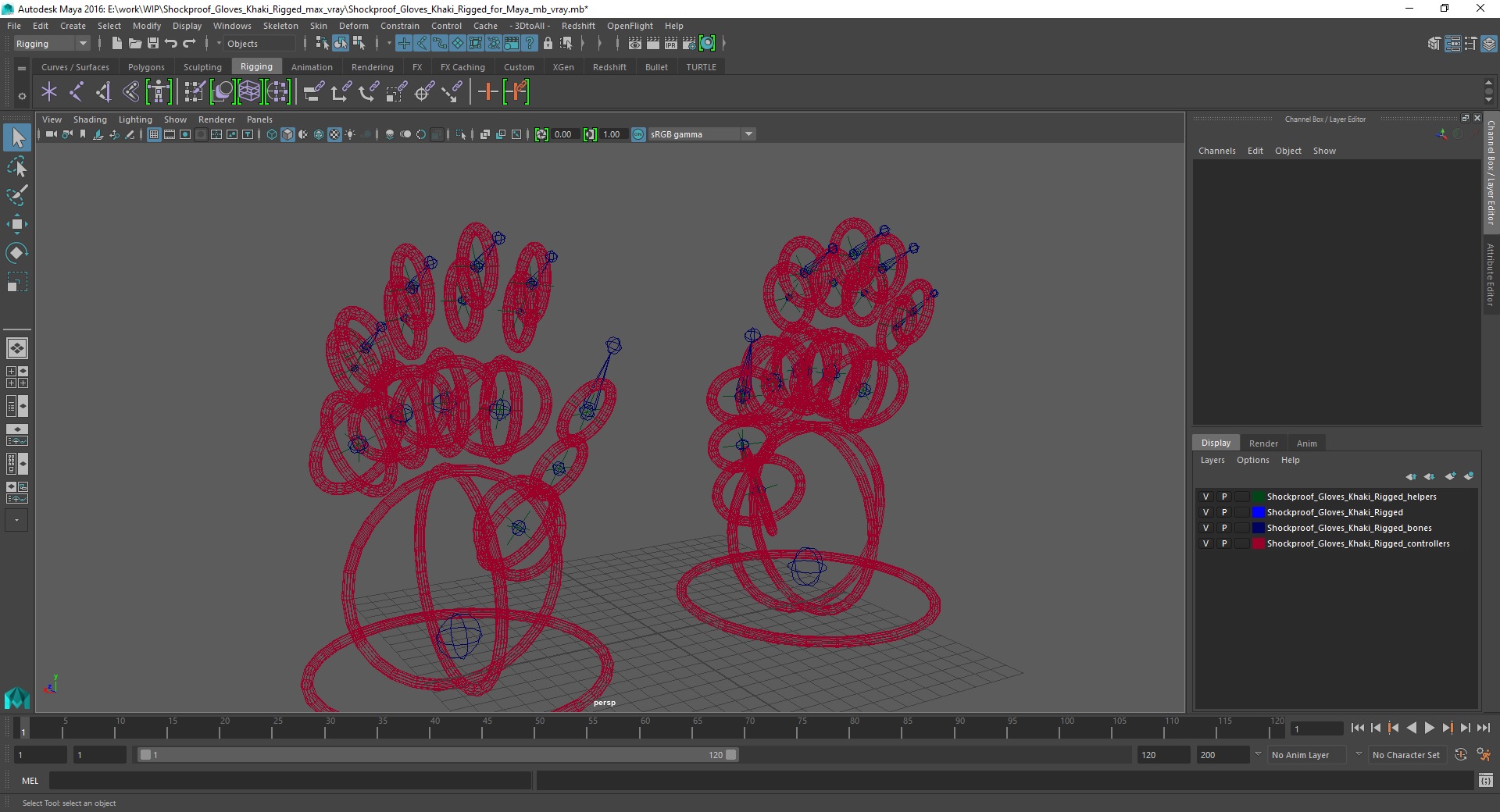Open the sRGB gamma view transform dropdown
Viewport: 1500px width, 812px height.
pyautogui.click(x=702, y=134)
